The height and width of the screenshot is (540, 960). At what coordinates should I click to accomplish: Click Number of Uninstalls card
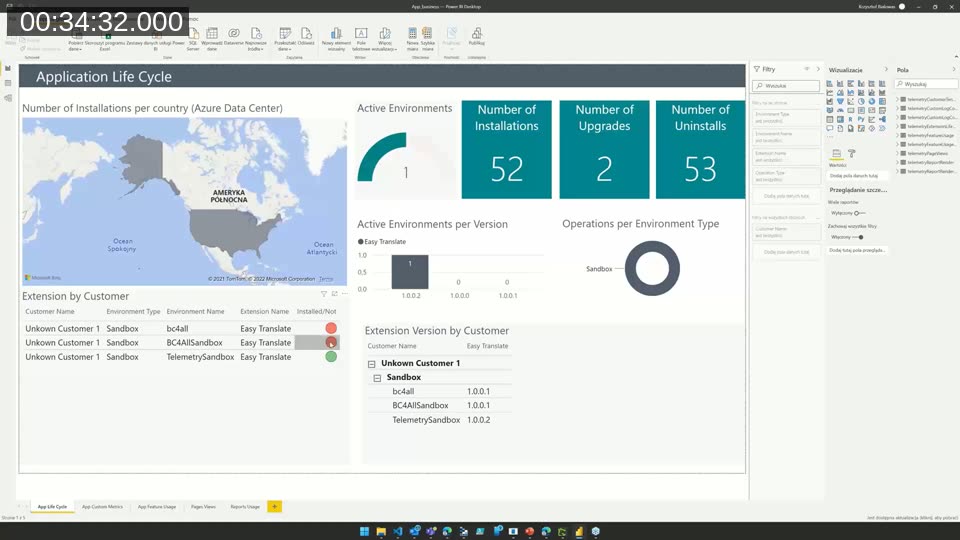click(x=700, y=149)
